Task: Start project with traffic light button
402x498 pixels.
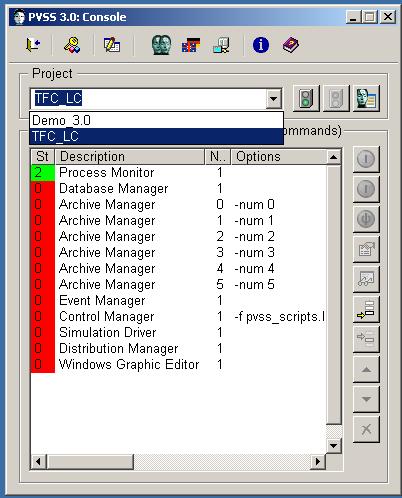Action: coord(306,98)
